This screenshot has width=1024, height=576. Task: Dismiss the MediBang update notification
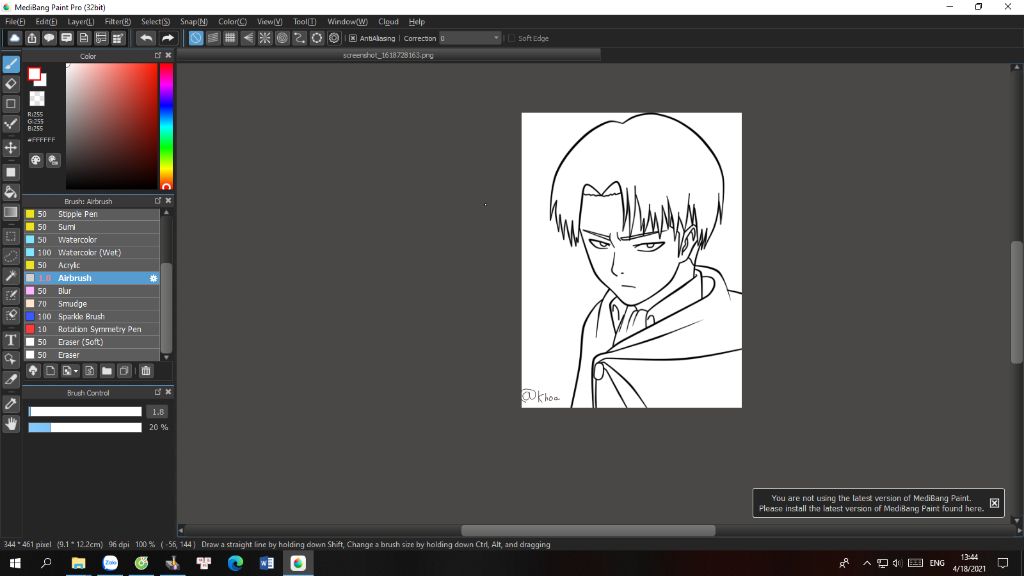pos(994,503)
